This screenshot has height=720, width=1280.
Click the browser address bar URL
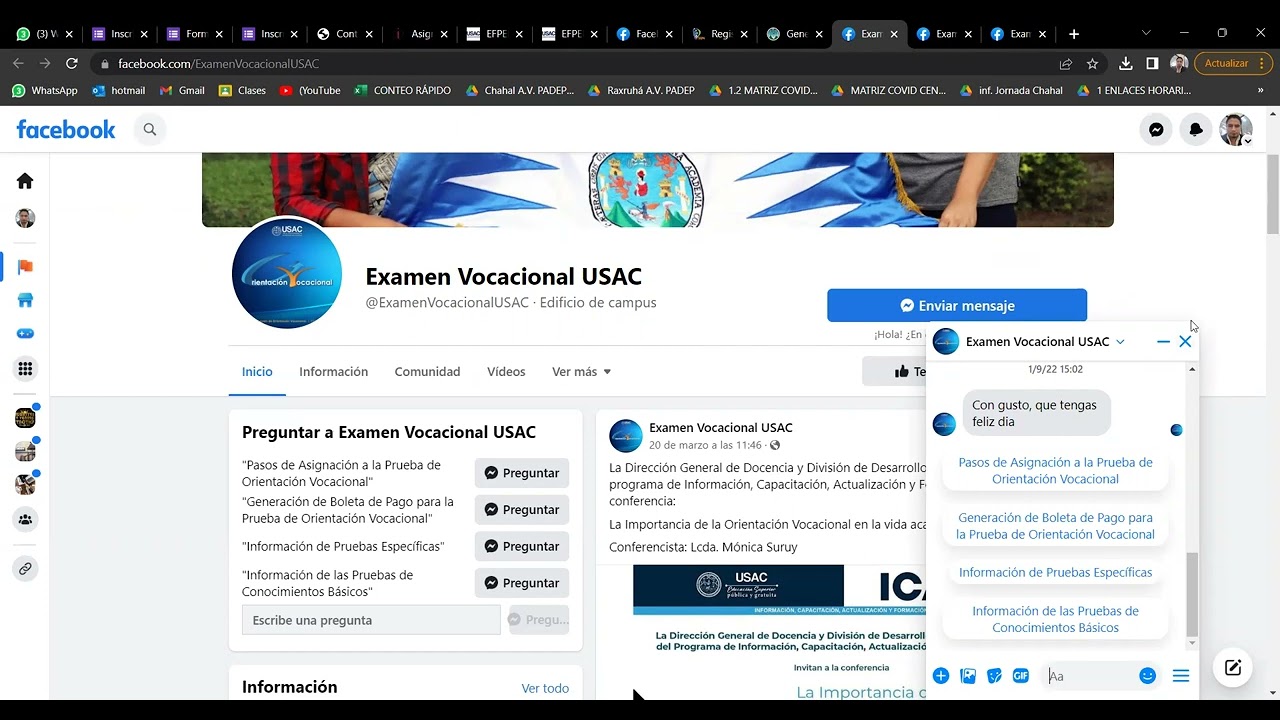point(219,63)
